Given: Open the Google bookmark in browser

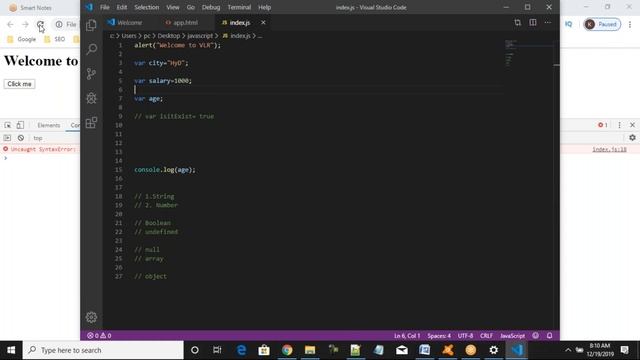Looking at the screenshot, I should click(x=22, y=39).
